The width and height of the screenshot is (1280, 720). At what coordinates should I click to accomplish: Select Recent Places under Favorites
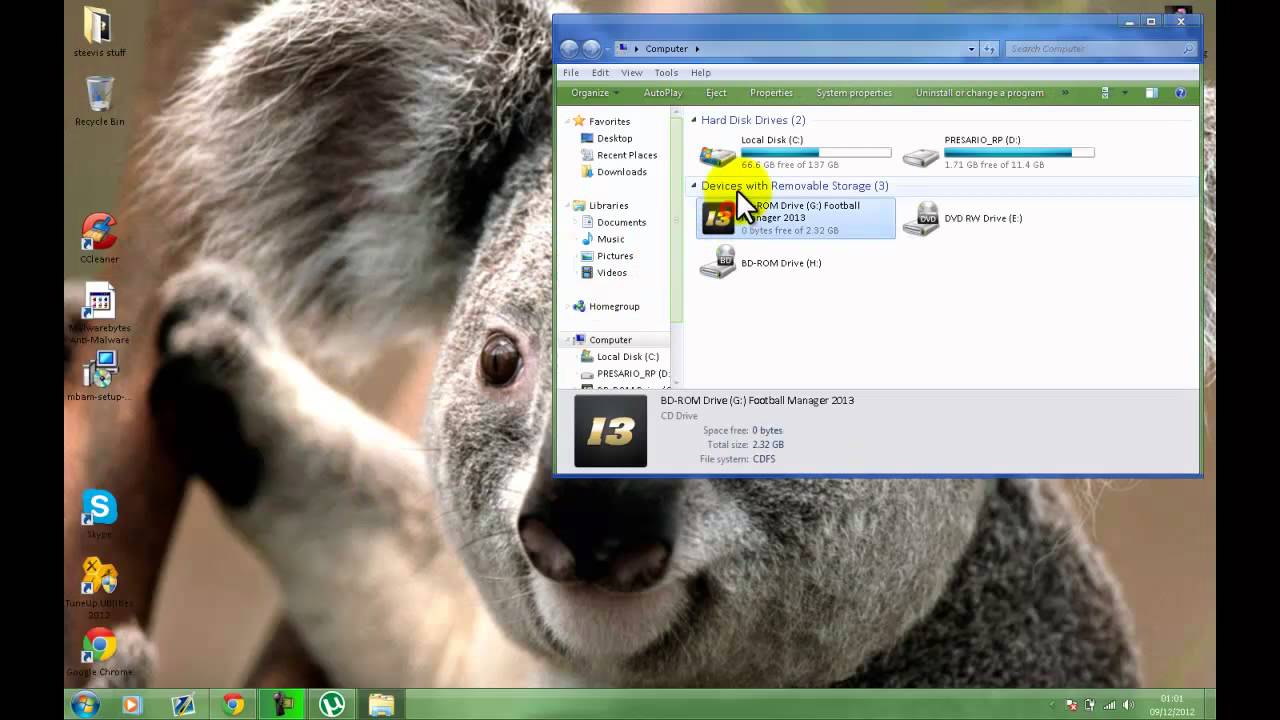tap(627, 155)
